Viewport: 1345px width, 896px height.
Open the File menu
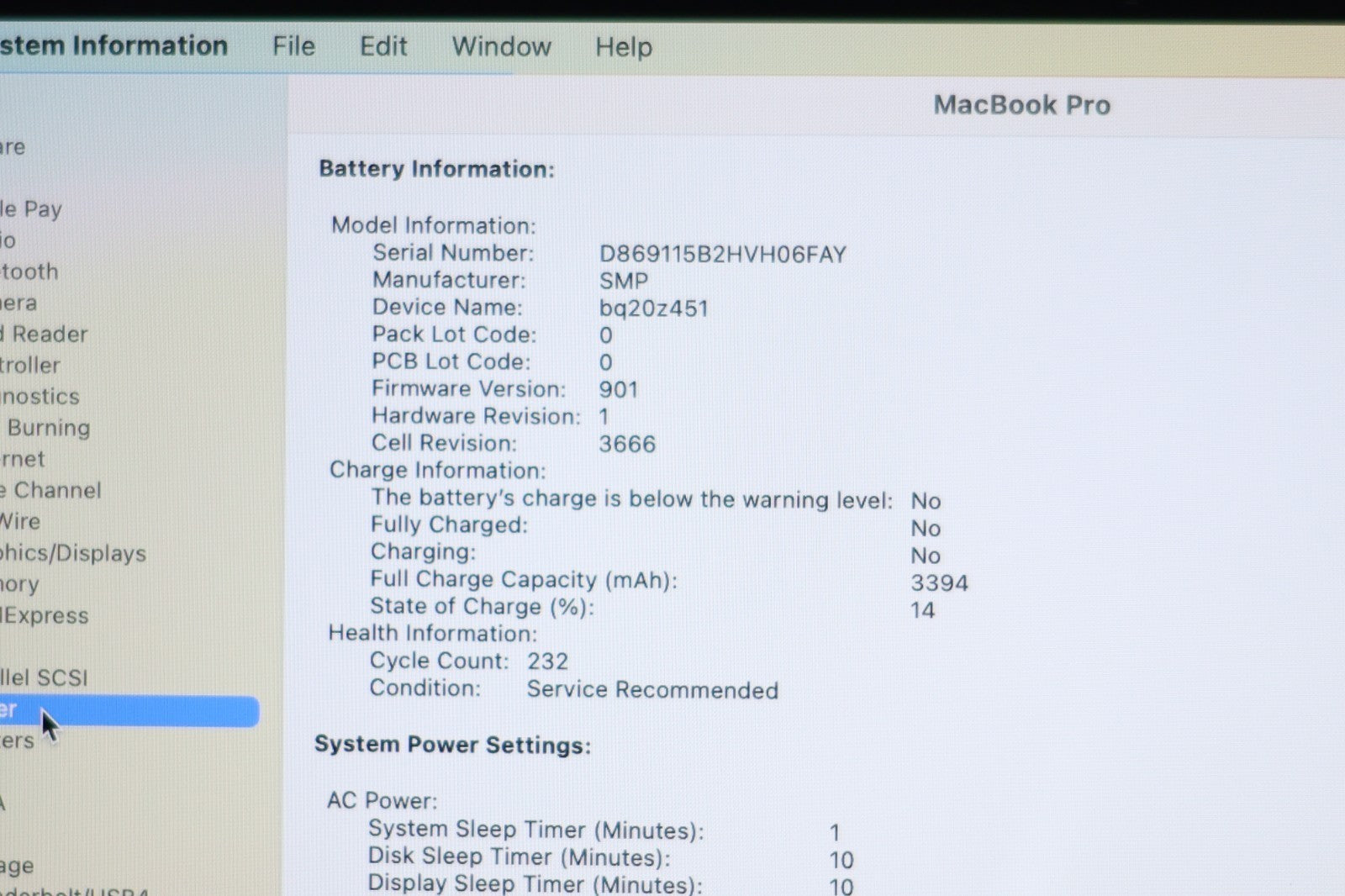pyautogui.click(x=293, y=46)
